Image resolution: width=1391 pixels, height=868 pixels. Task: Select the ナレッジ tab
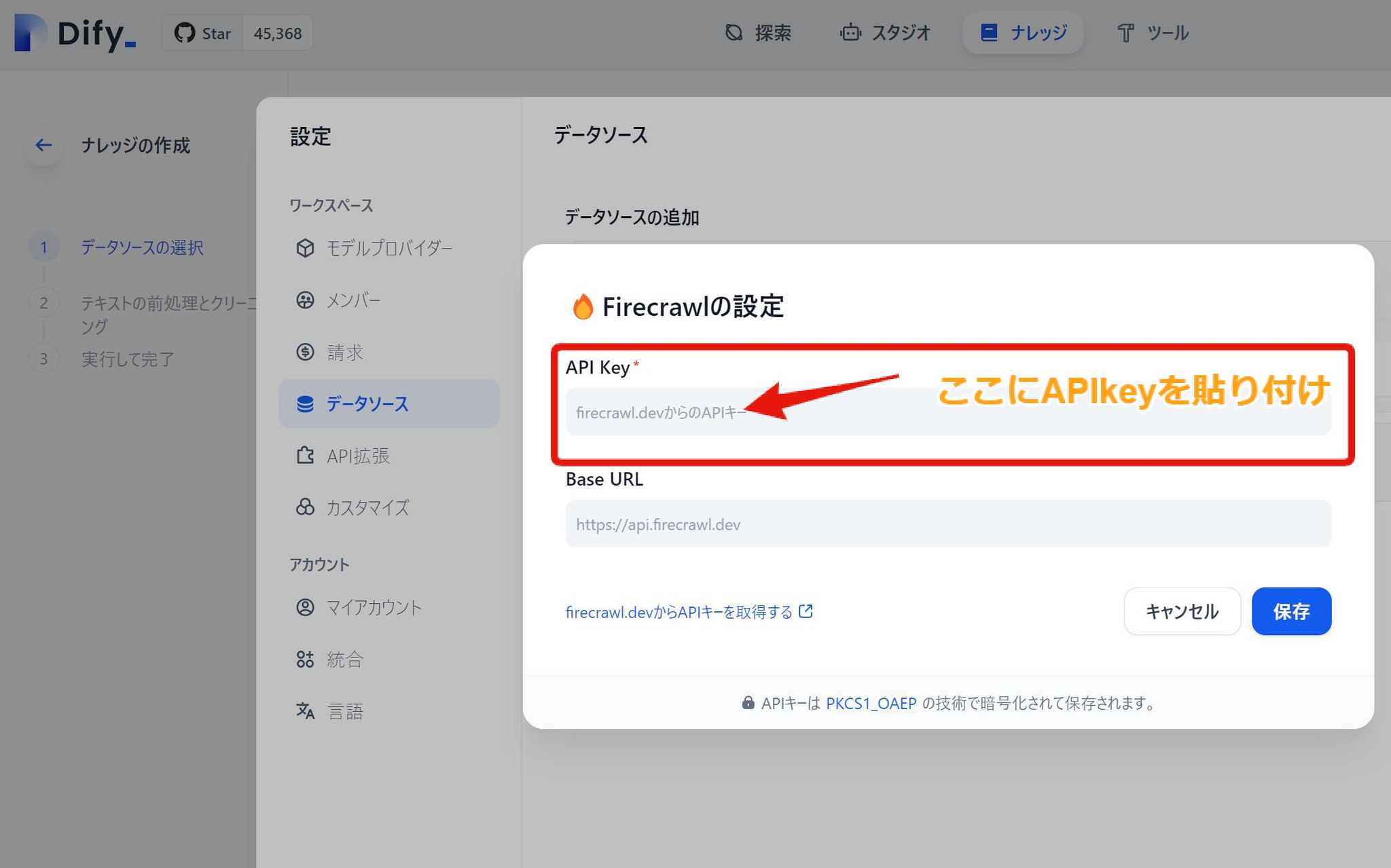coord(1023,33)
